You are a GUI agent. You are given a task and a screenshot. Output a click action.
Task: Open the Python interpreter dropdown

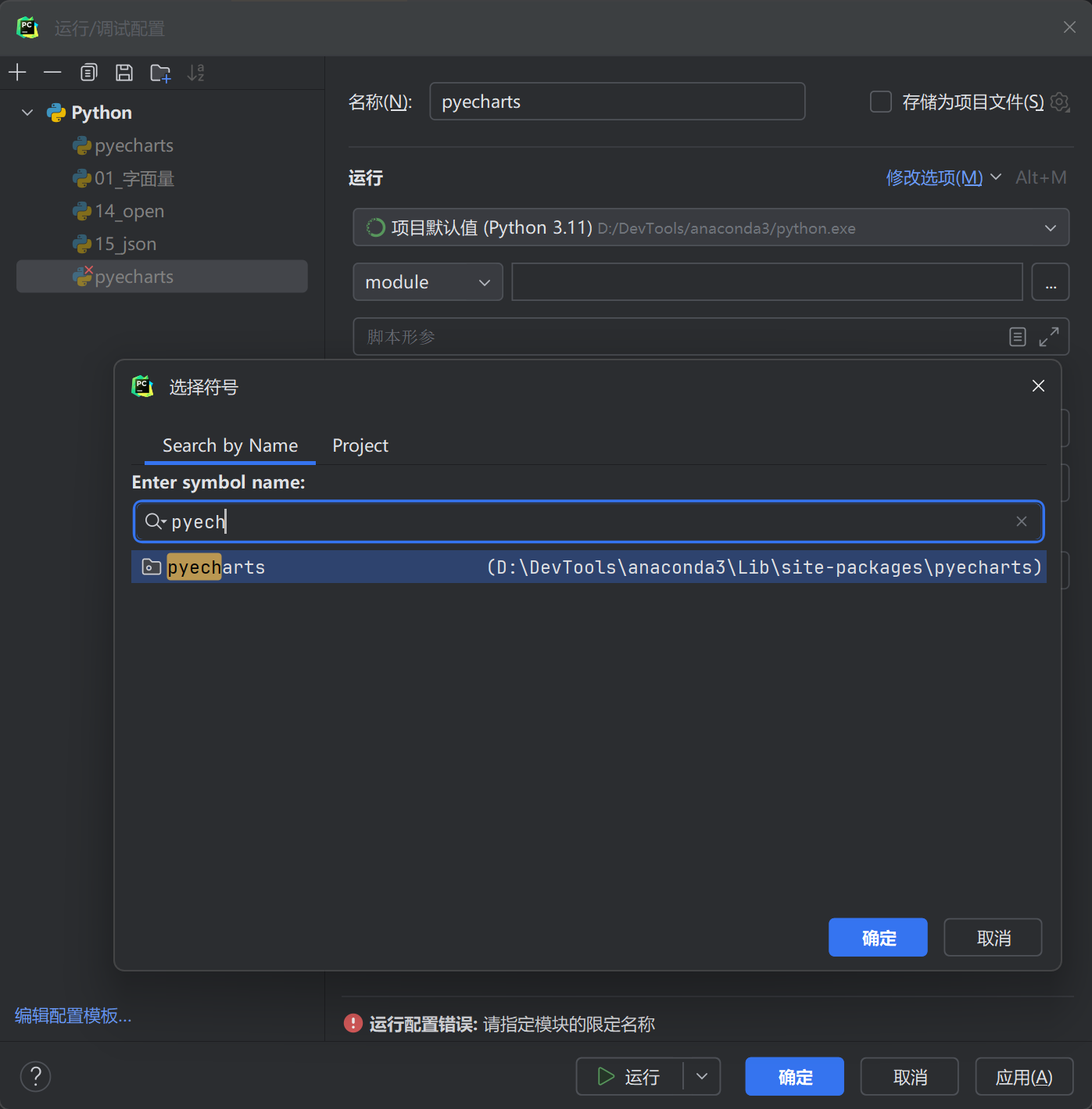pyautogui.click(x=711, y=227)
